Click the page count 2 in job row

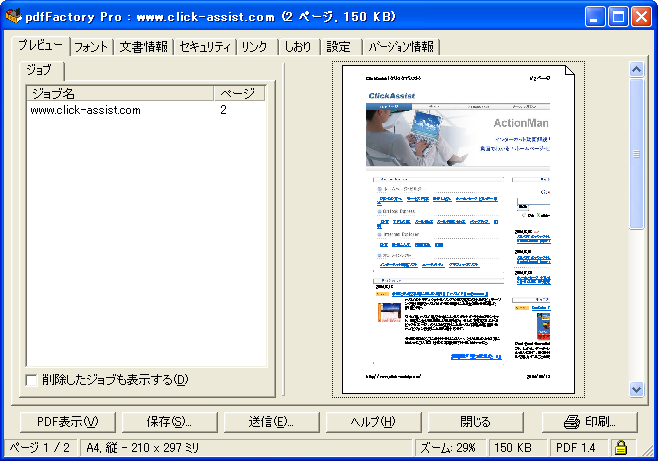pyautogui.click(x=223, y=110)
